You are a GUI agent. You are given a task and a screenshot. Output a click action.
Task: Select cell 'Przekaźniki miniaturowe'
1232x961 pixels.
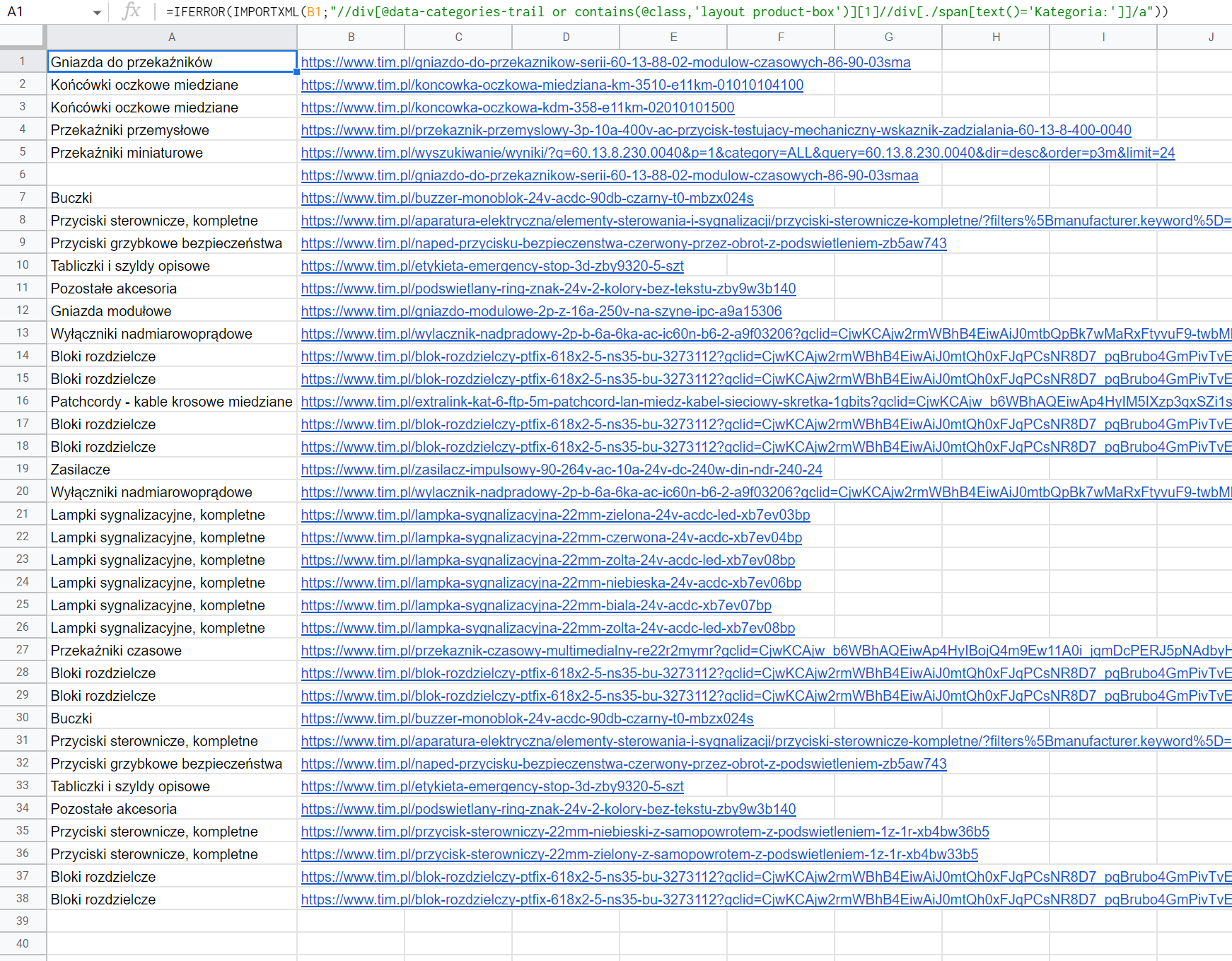(x=172, y=153)
